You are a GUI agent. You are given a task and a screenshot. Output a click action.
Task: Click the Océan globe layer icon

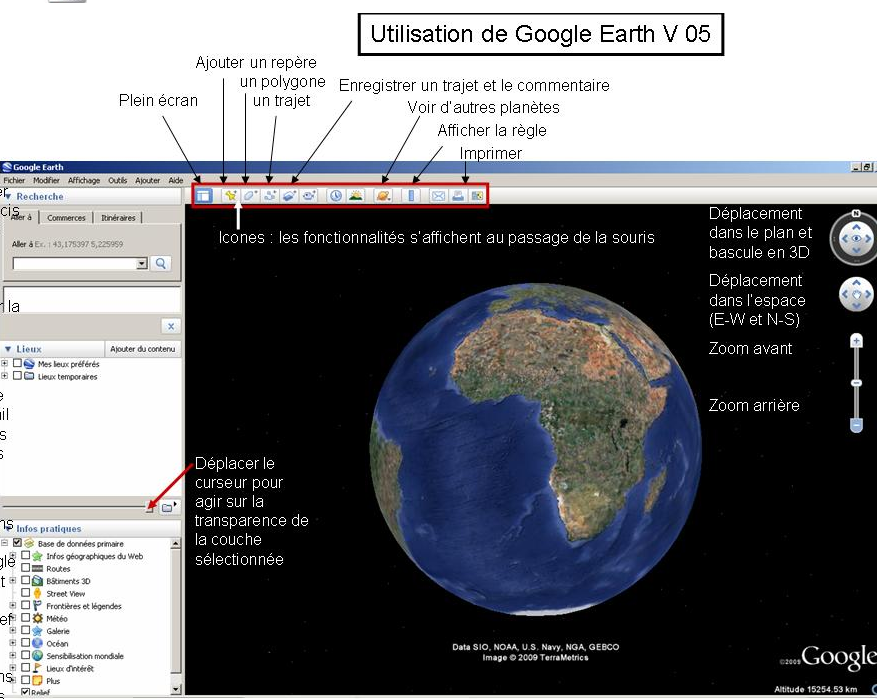[x=37, y=643]
